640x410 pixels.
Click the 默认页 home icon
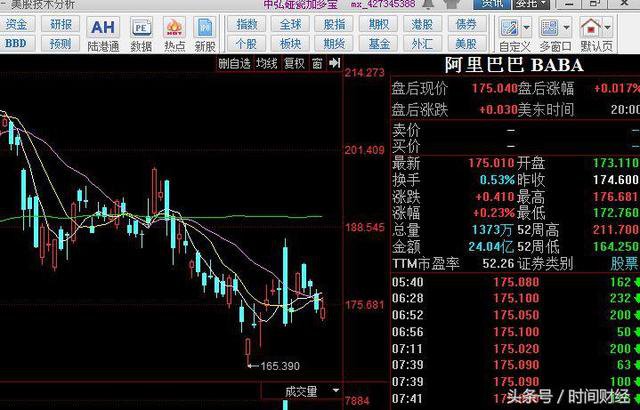(591, 28)
